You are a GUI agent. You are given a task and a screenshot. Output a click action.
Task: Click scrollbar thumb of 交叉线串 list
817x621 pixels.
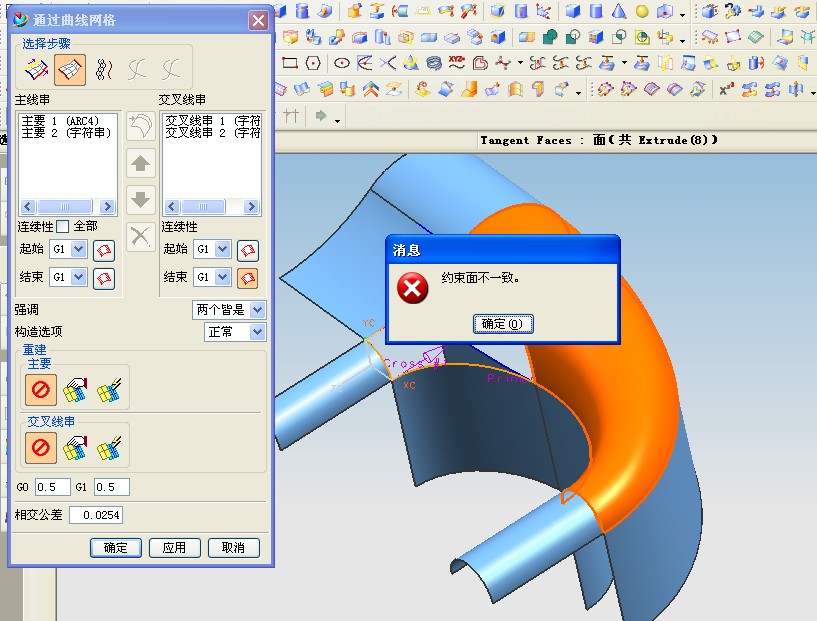coord(203,207)
